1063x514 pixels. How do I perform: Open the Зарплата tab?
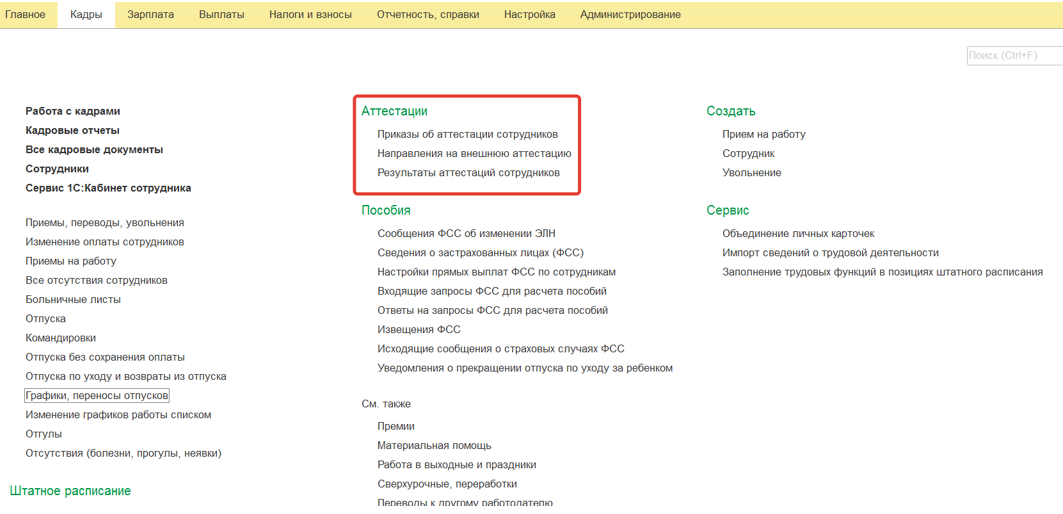150,15
